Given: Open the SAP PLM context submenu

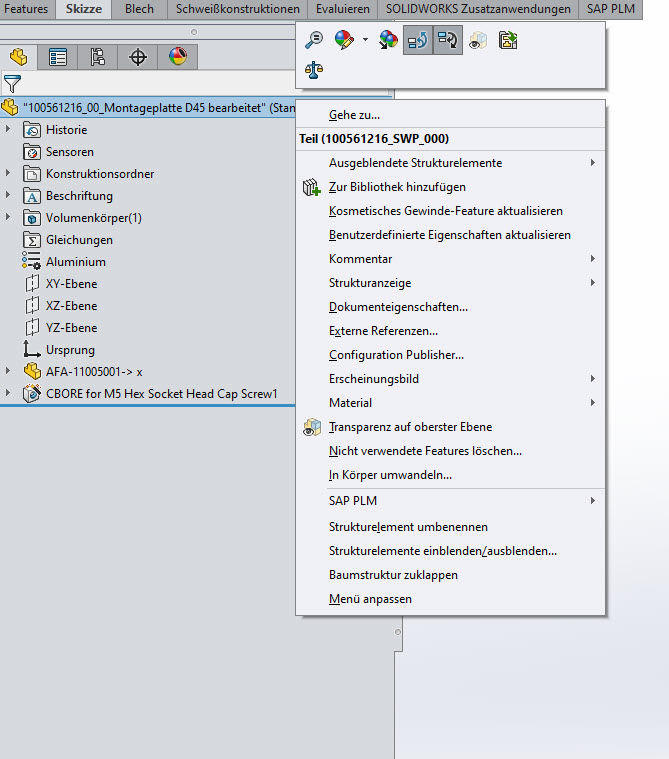Looking at the screenshot, I should tap(450, 501).
